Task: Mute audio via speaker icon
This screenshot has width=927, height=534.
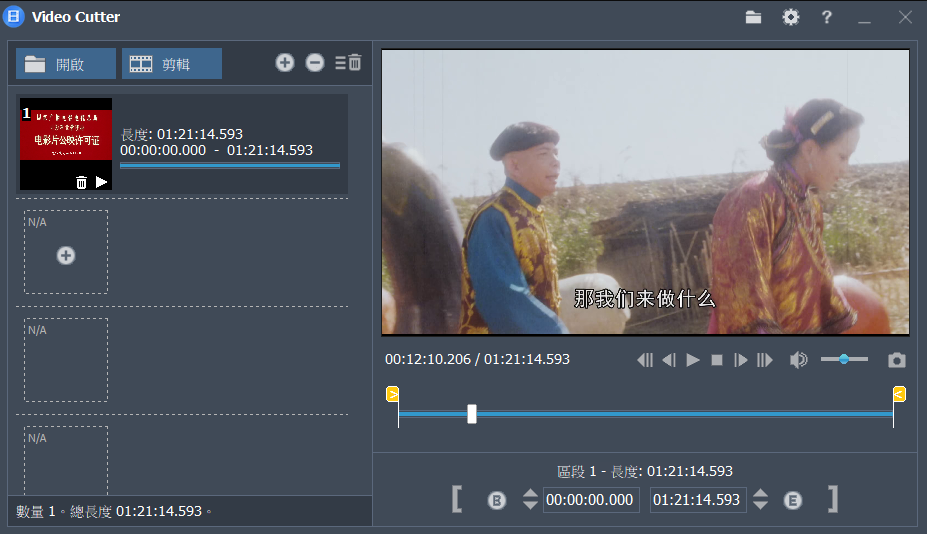Action: (798, 360)
